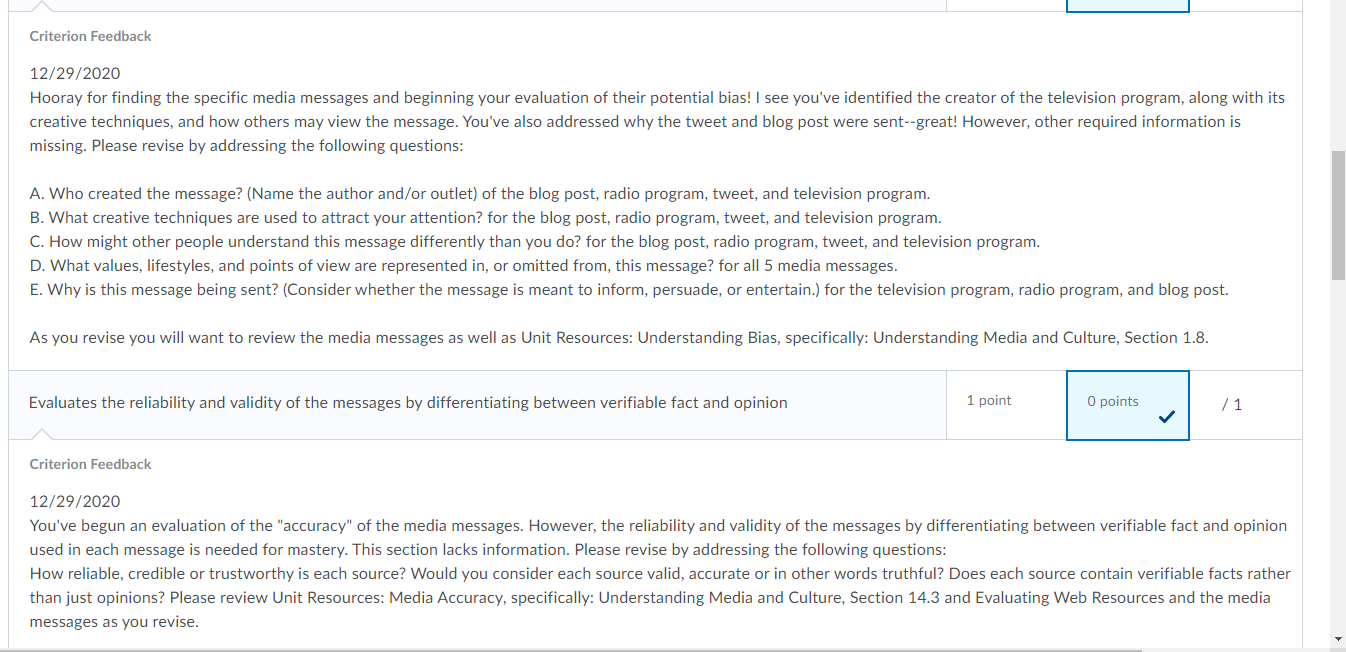The height and width of the screenshot is (652, 1346).
Task: Click the second Criterion Feedback heading below the rubric row
Action: tap(90, 464)
